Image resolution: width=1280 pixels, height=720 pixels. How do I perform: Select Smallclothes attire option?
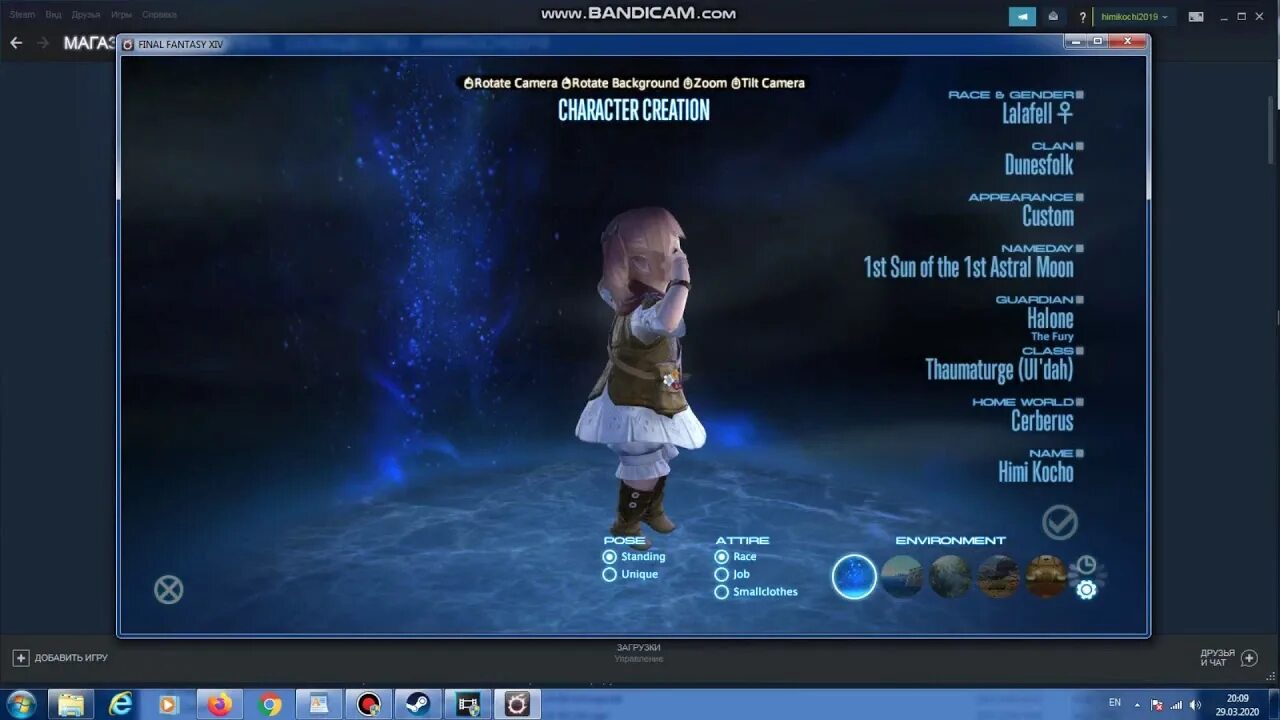click(x=756, y=592)
